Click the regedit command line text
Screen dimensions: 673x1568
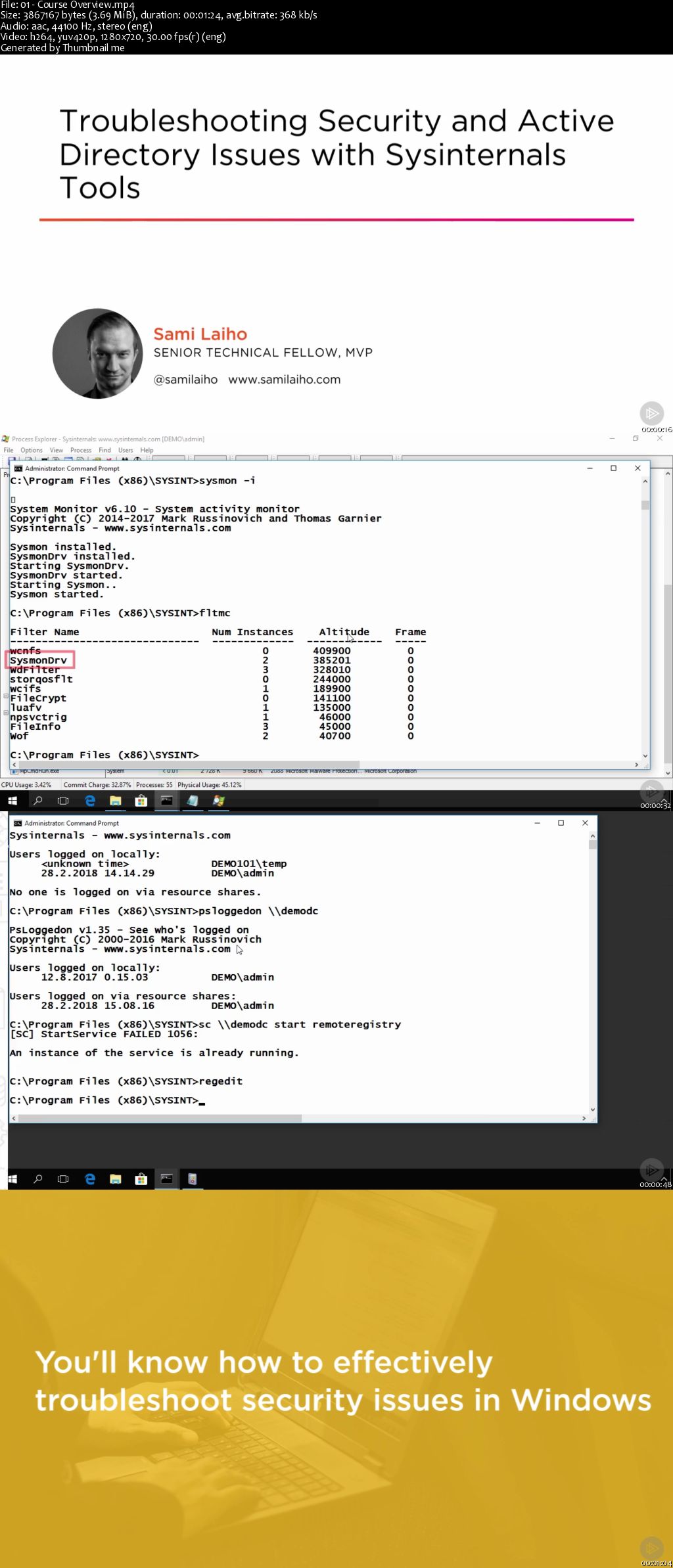pos(126,1081)
